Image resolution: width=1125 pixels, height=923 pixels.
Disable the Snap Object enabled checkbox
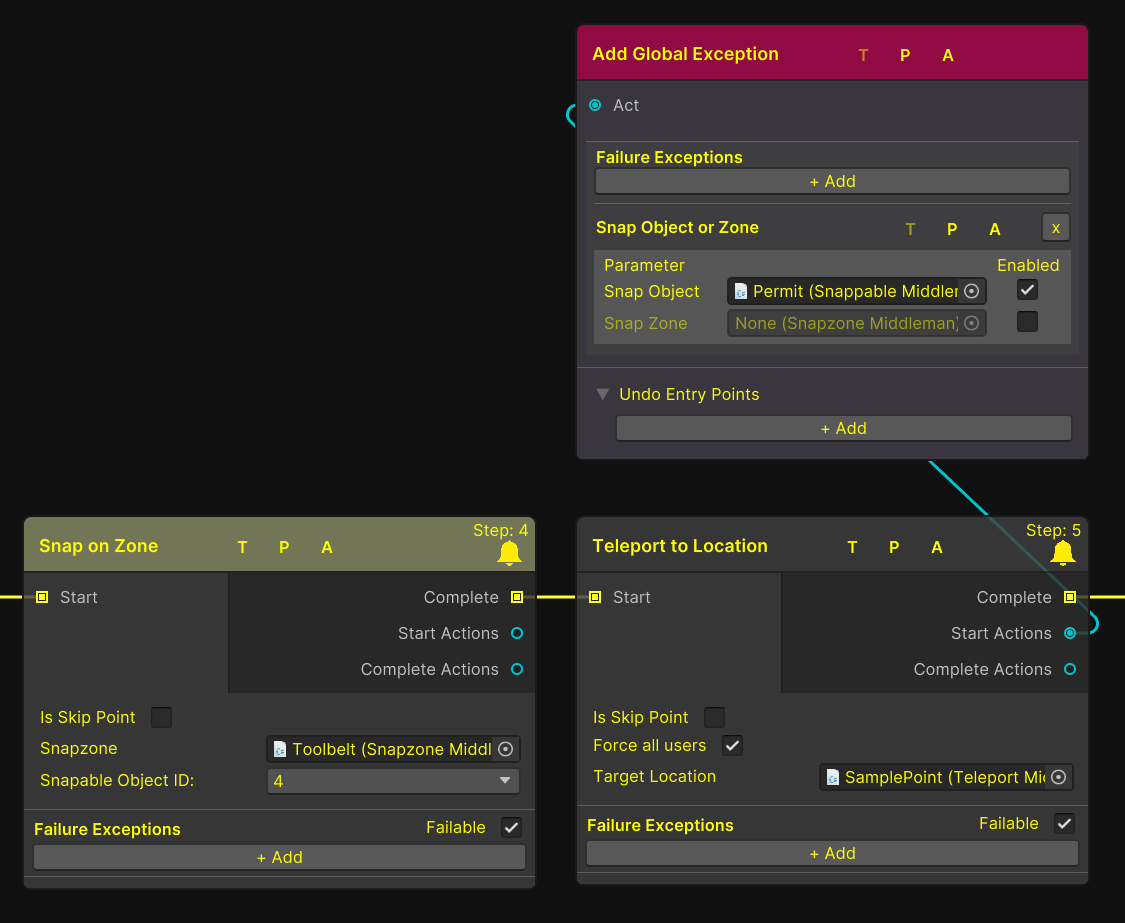click(x=1027, y=290)
